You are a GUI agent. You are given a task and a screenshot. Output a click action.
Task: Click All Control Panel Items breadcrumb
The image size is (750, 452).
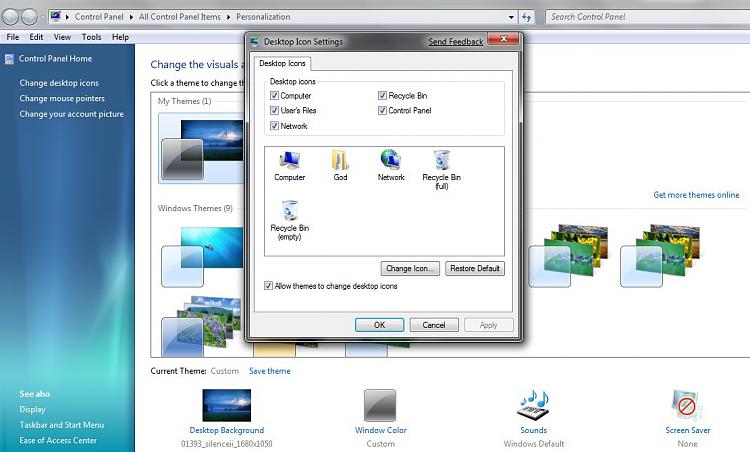[180, 17]
